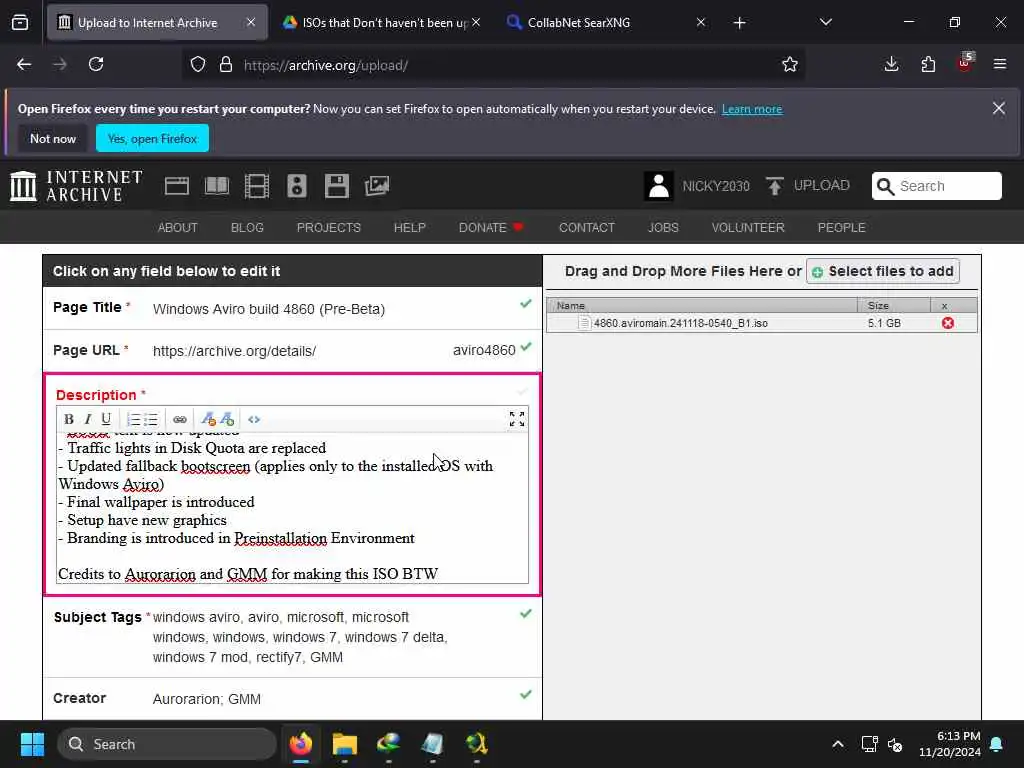Screen dimensions: 1024x768
Task: Open the NICKY2030 user avatar menu
Action: (658, 186)
